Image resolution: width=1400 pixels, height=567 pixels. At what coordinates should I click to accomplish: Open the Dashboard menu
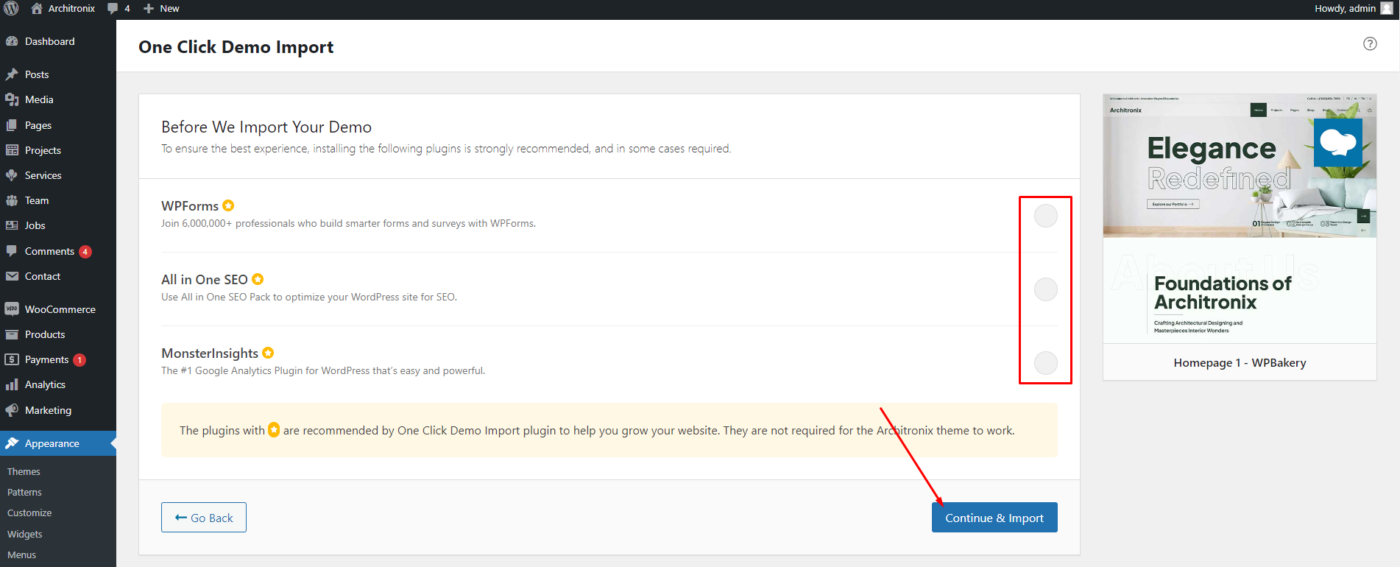58,42
